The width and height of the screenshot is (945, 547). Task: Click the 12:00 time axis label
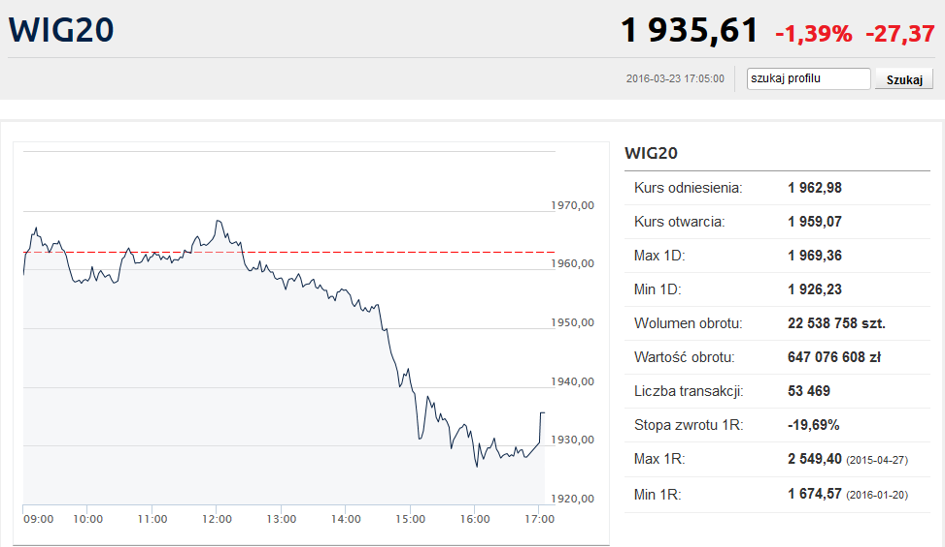[216, 519]
